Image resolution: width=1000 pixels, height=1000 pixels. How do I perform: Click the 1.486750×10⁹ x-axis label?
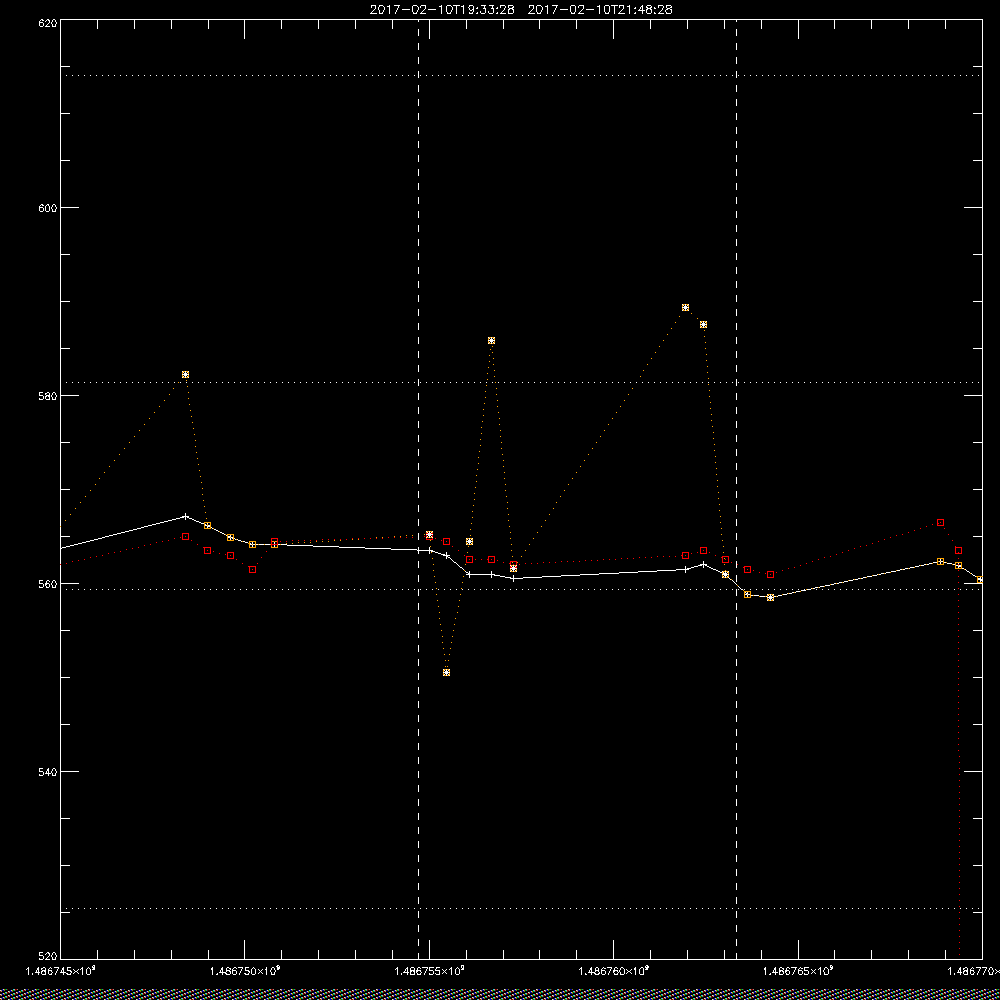click(x=245, y=971)
